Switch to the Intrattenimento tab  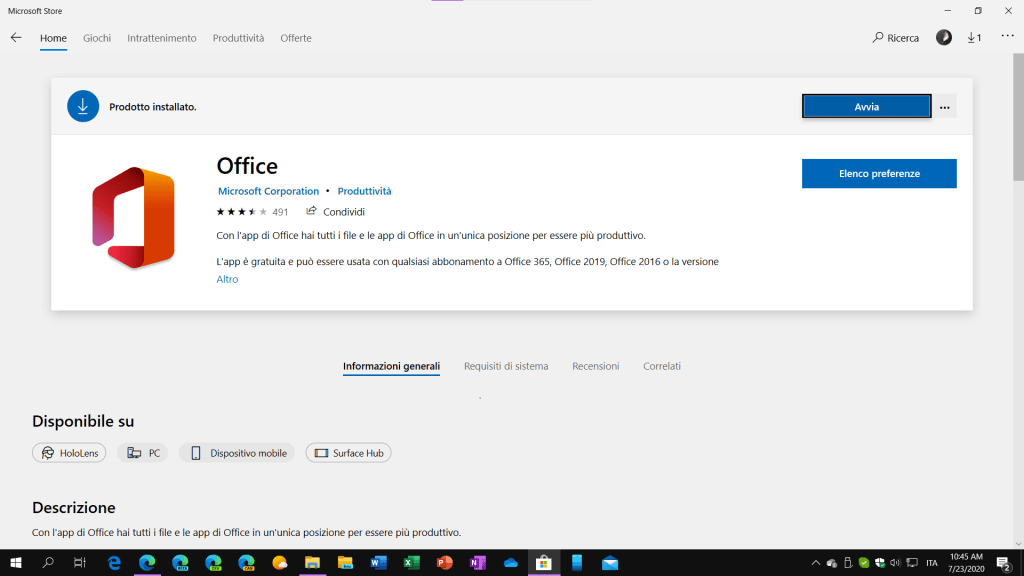point(162,38)
